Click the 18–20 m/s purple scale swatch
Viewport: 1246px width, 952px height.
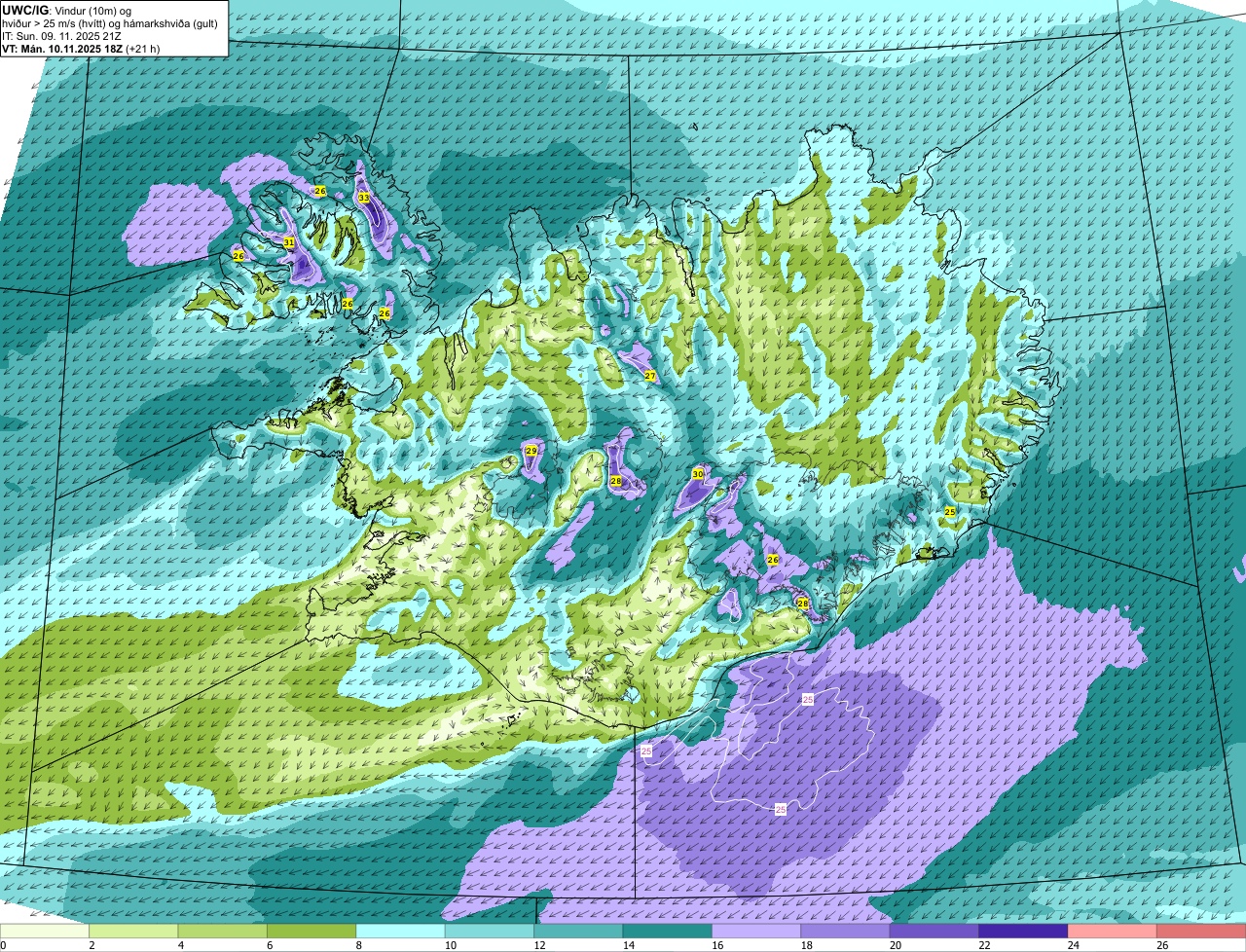click(x=846, y=932)
